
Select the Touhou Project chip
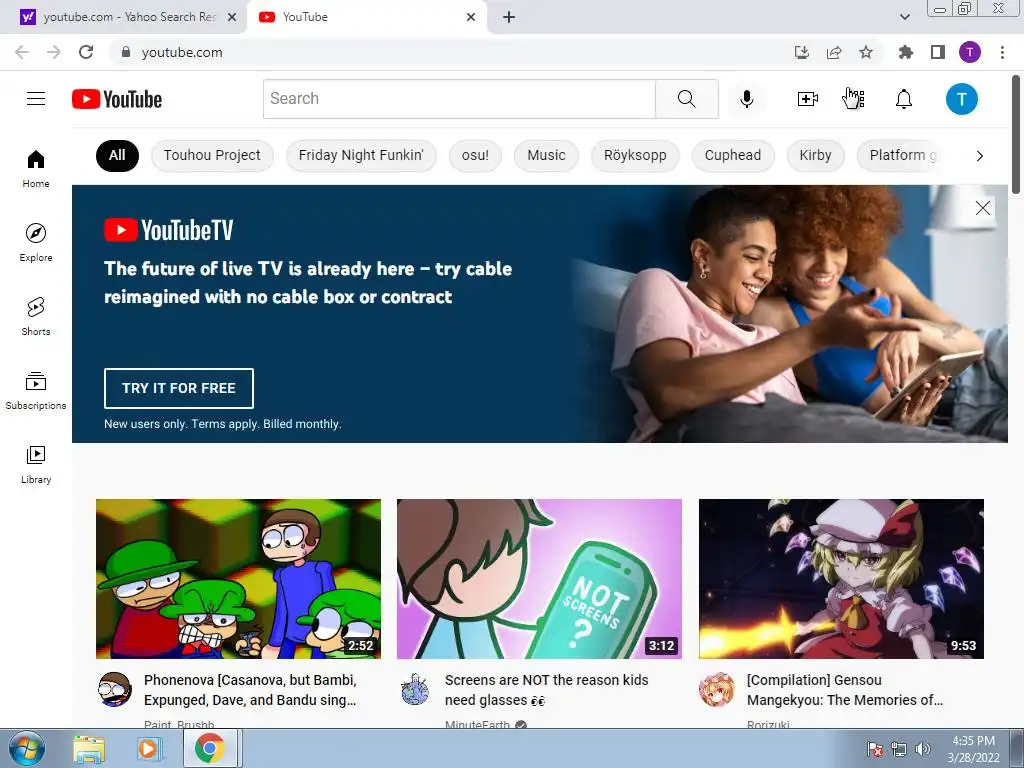pyautogui.click(x=212, y=155)
